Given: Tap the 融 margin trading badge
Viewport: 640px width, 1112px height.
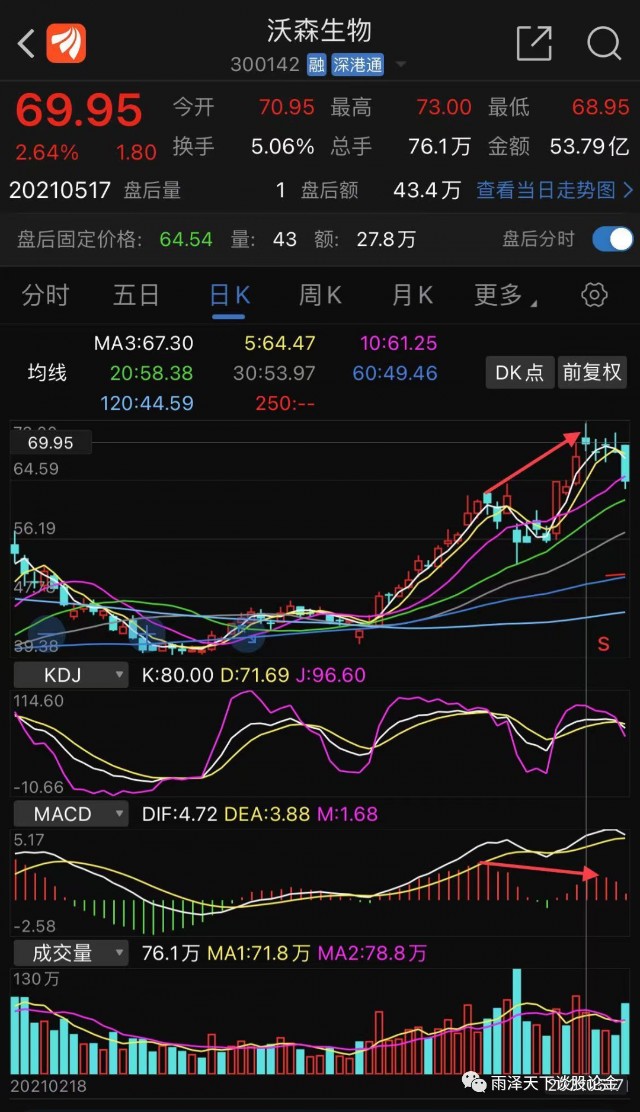Looking at the screenshot, I should click(316, 65).
